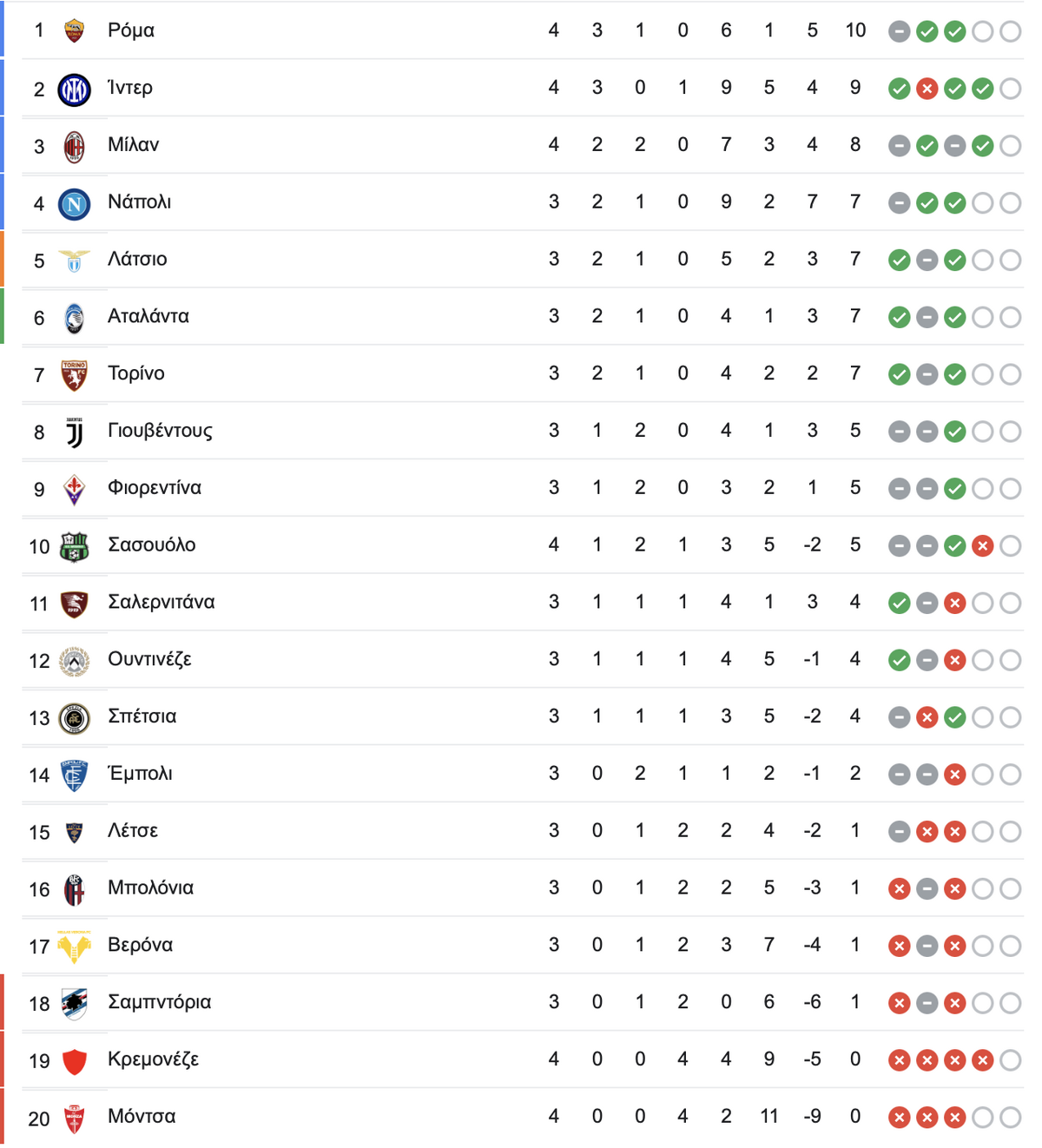Click the Cremonese red shield icon
Screen dimensions: 1042x1148
tap(75, 1061)
